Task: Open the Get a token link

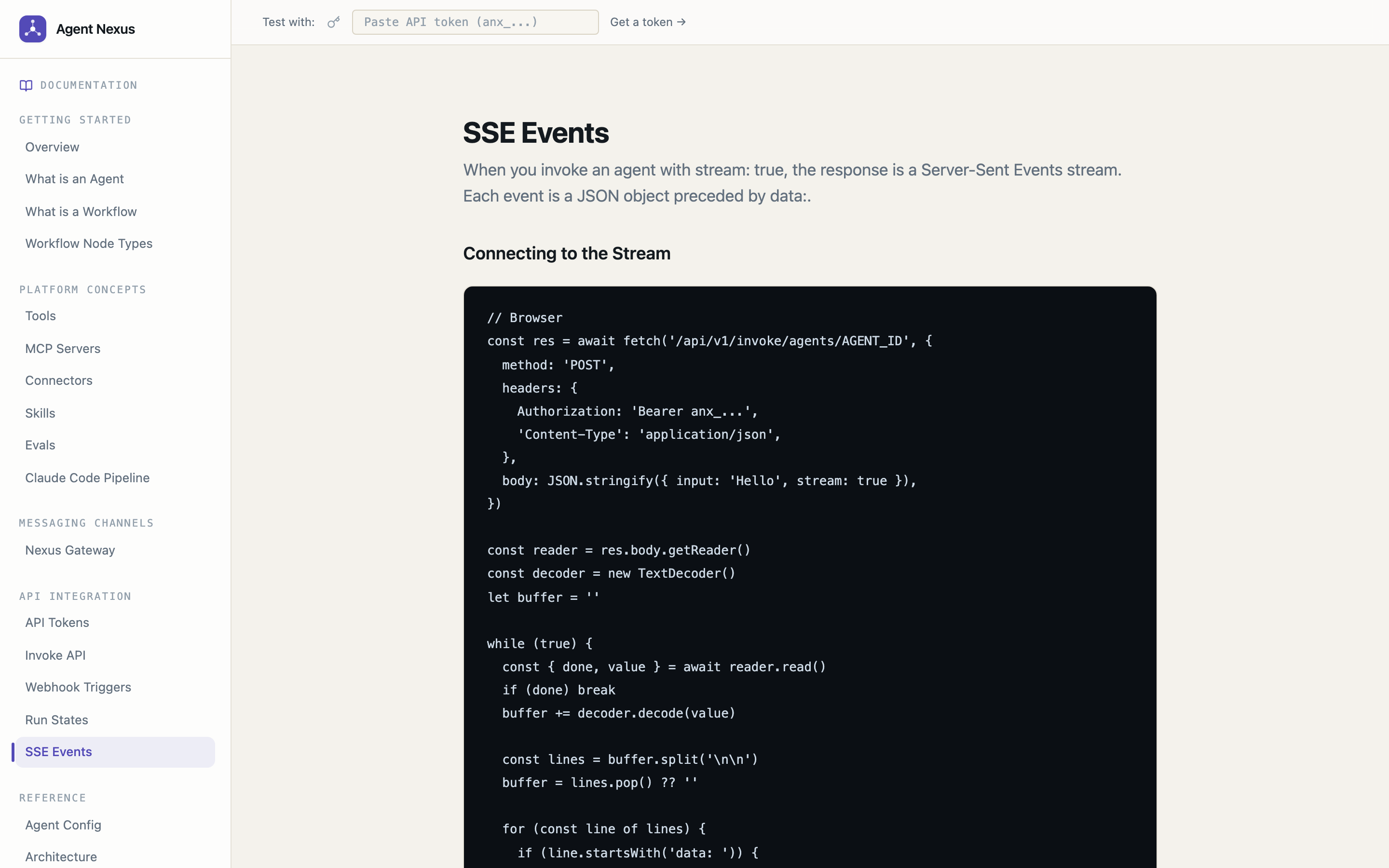Action: coord(648,22)
